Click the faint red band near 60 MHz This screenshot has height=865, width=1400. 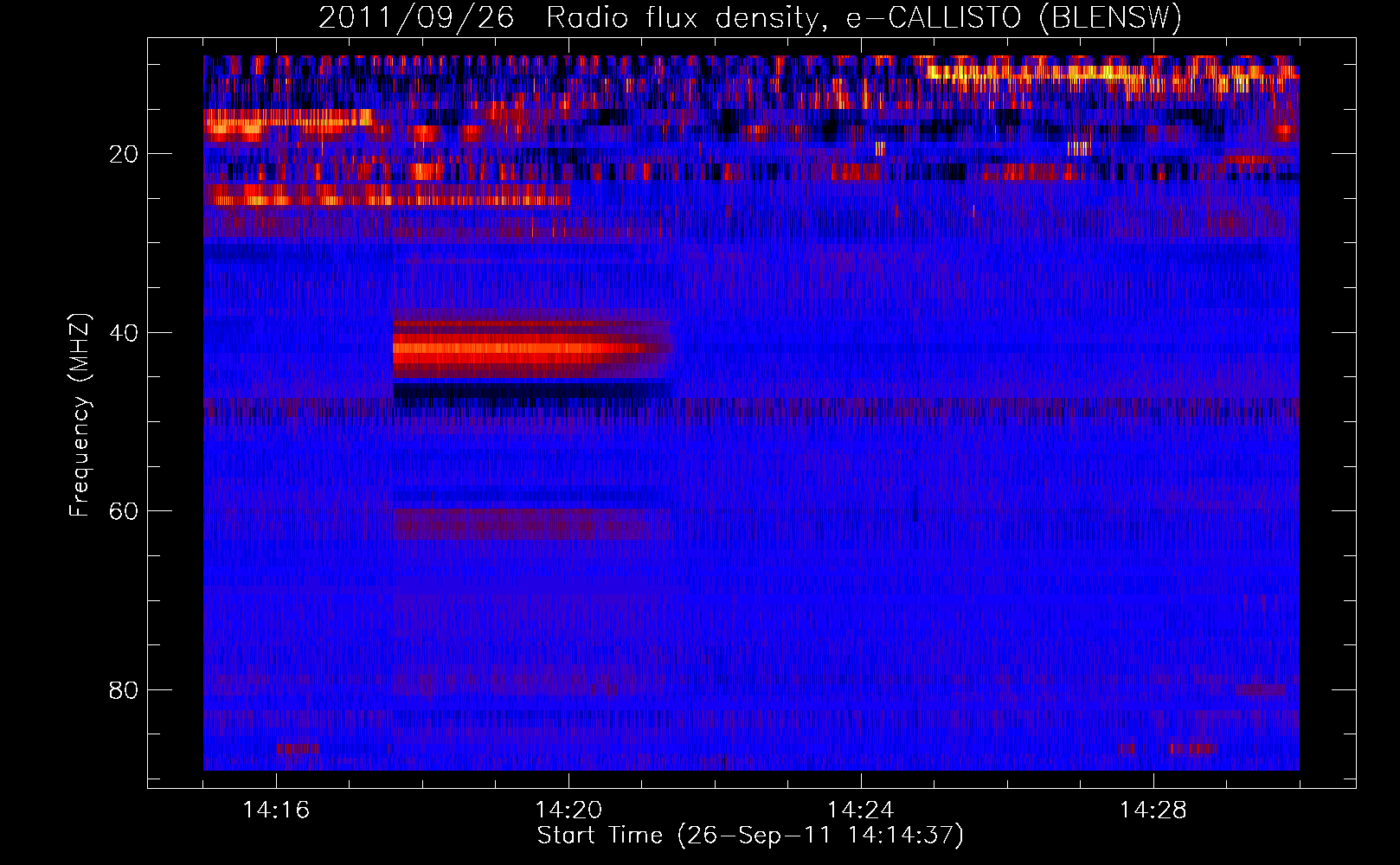(x=532, y=524)
